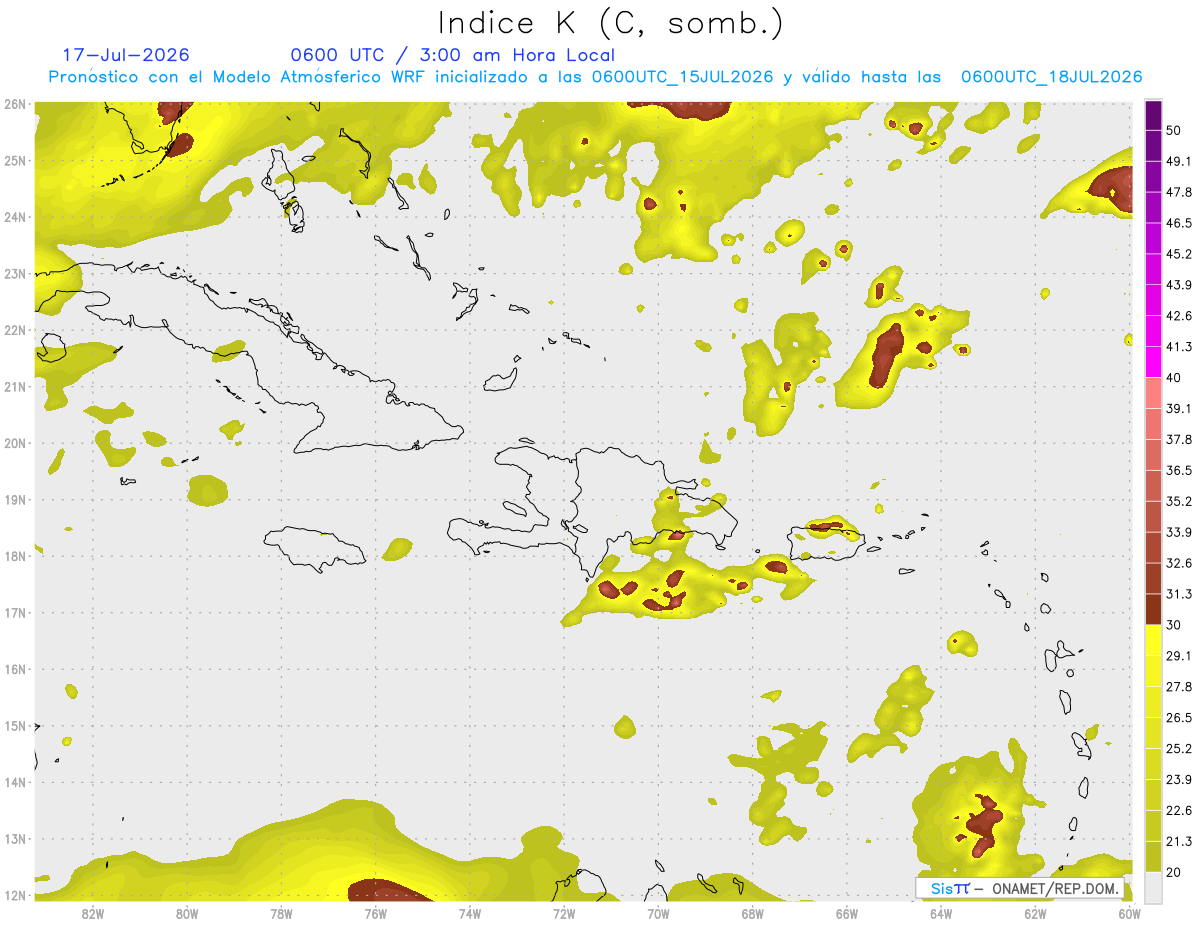Click the colorbar value "27.8"
The width and height of the screenshot is (1200, 927).
click(1179, 686)
